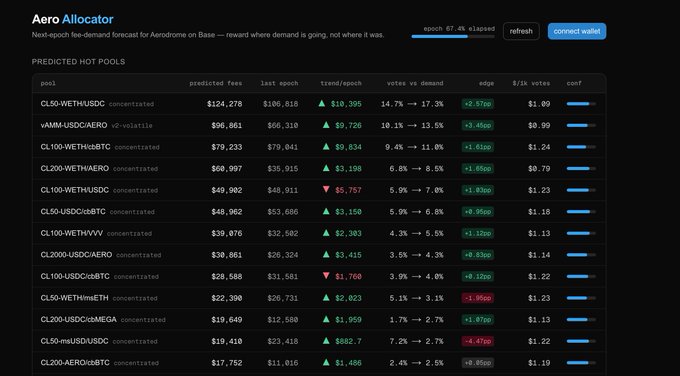Screen dimensions: 680x376
Task: Click the PREDICTED HOT POOLS heading
Action: 78,62
